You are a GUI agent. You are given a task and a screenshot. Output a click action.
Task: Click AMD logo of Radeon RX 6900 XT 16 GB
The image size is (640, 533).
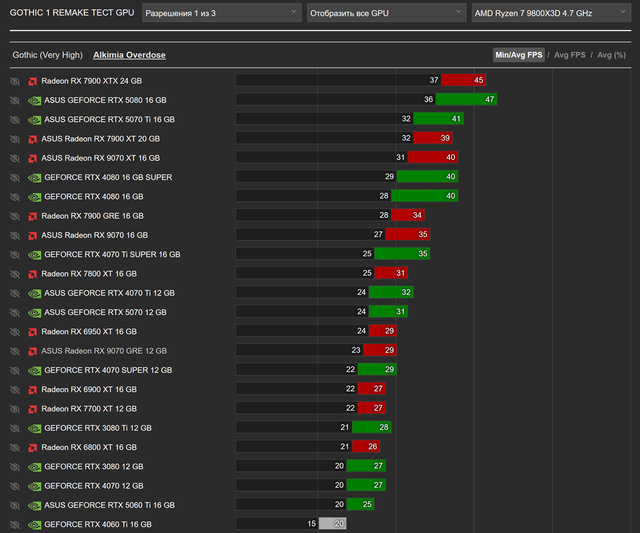click(33, 390)
